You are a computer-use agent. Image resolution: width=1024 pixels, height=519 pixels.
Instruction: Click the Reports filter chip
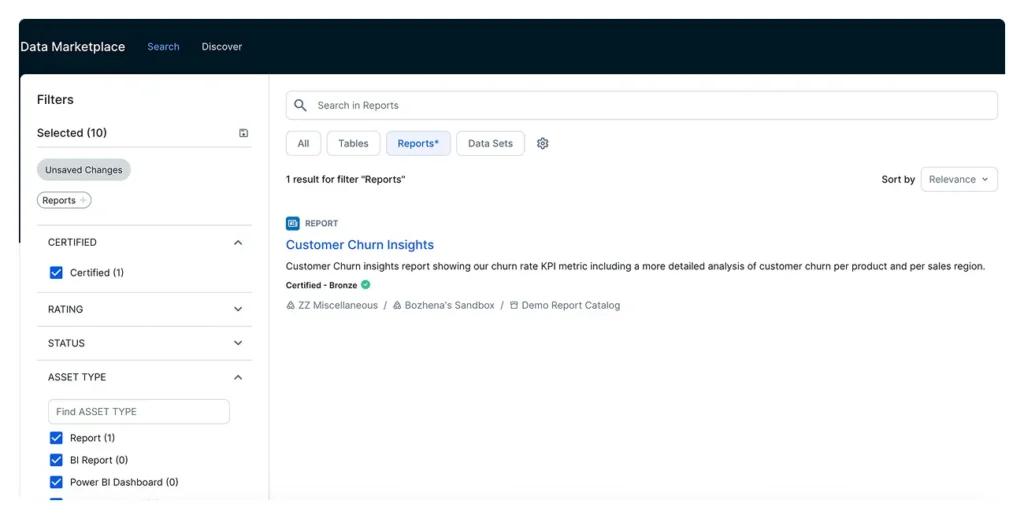click(x=64, y=200)
